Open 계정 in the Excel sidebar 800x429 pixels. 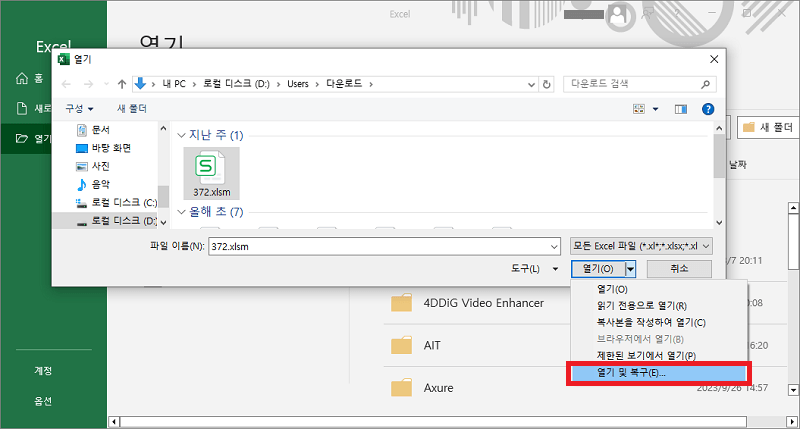click(x=43, y=371)
